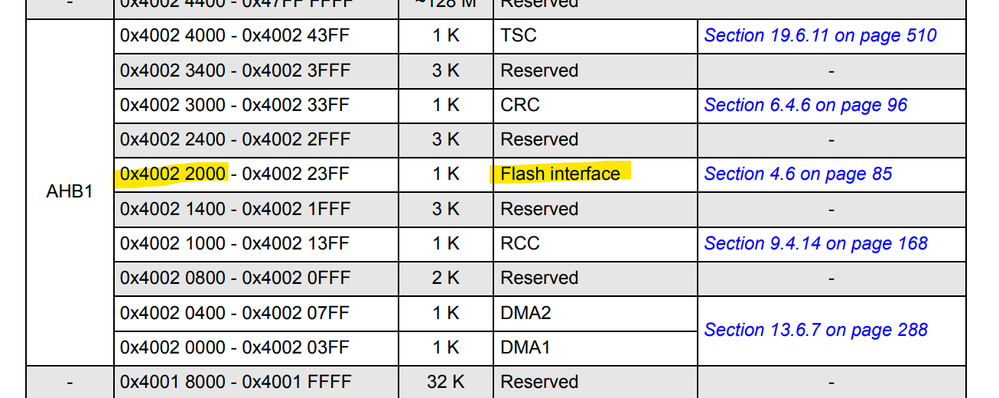Click the 2 K size cell
This screenshot has width=999, height=398.
(x=445, y=278)
